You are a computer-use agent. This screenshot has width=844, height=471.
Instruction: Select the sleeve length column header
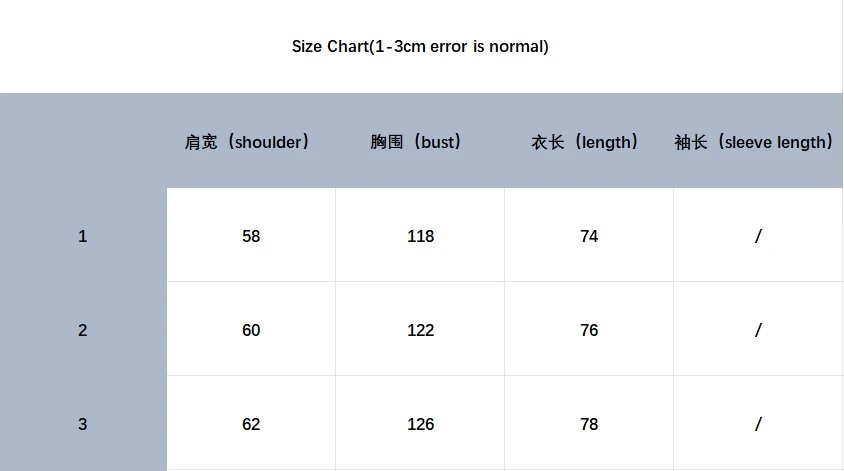tap(754, 142)
